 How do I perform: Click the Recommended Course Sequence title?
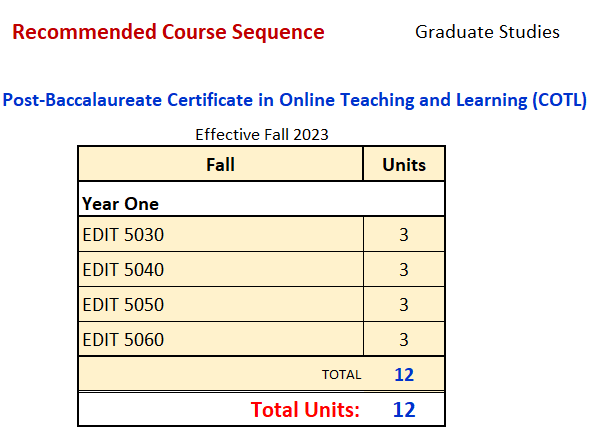[x=168, y=32]
